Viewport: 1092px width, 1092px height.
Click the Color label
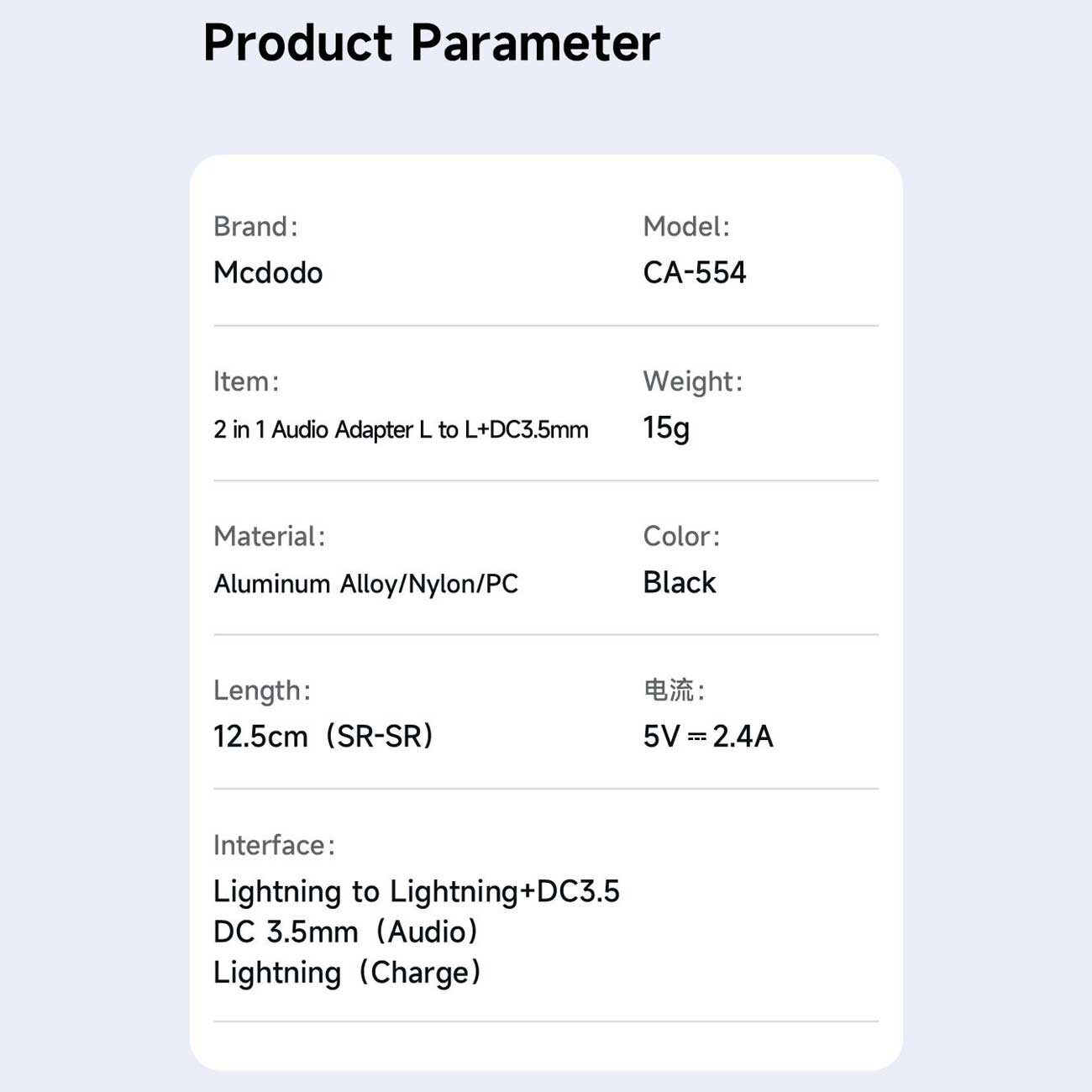click(x=681, y=536)
